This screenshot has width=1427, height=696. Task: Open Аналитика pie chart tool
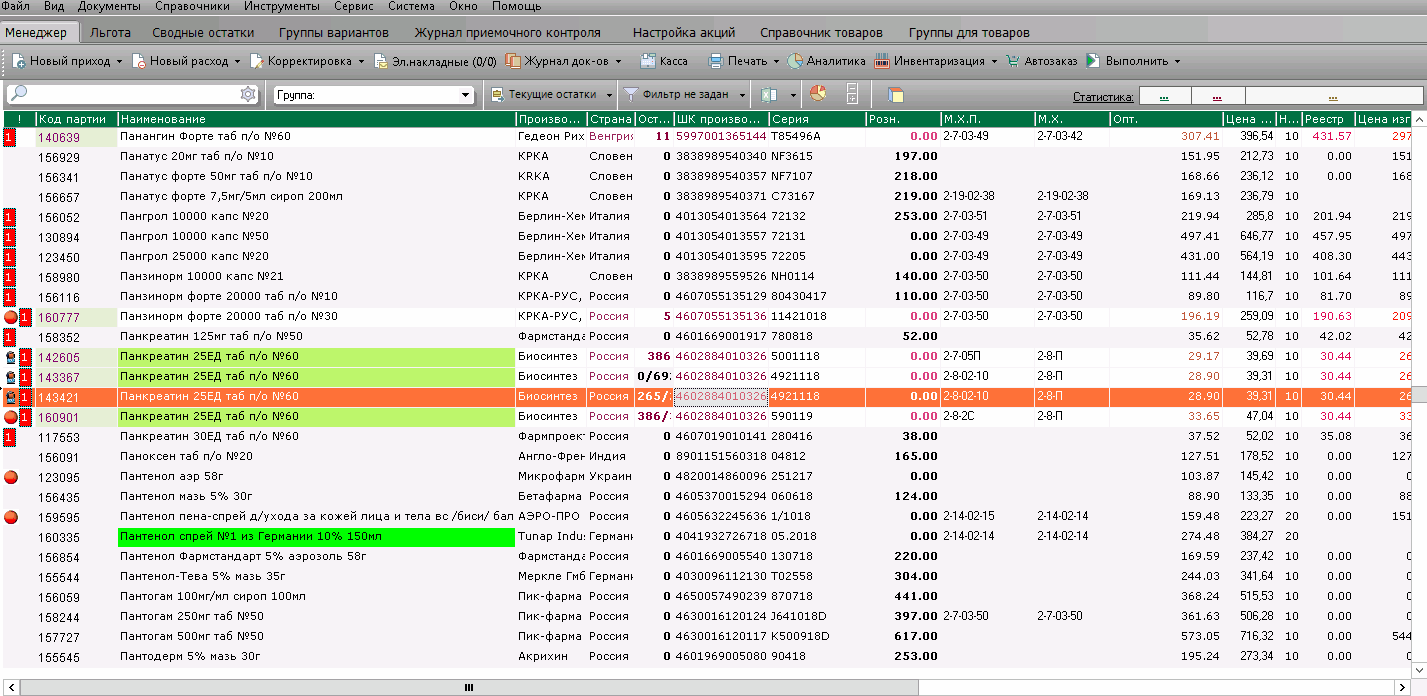tap(826, 61)
